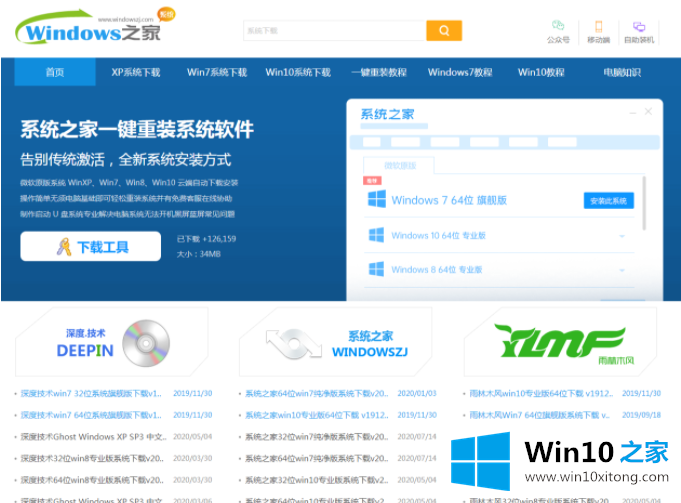The height and width of the screenshot is (503, 681).
Task: Open the Win10系统下载 menu item
Action: [x=298, y=72]
